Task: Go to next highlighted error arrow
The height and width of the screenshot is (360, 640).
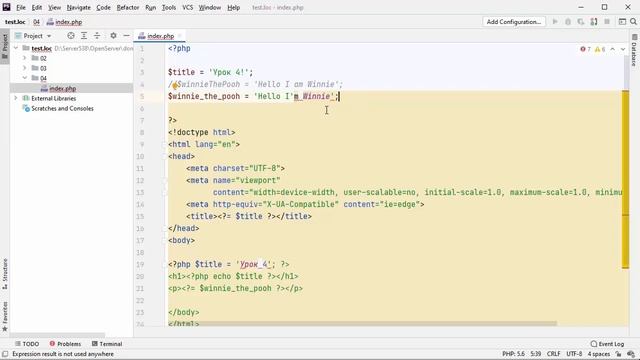Action: (x=623, y=49)
